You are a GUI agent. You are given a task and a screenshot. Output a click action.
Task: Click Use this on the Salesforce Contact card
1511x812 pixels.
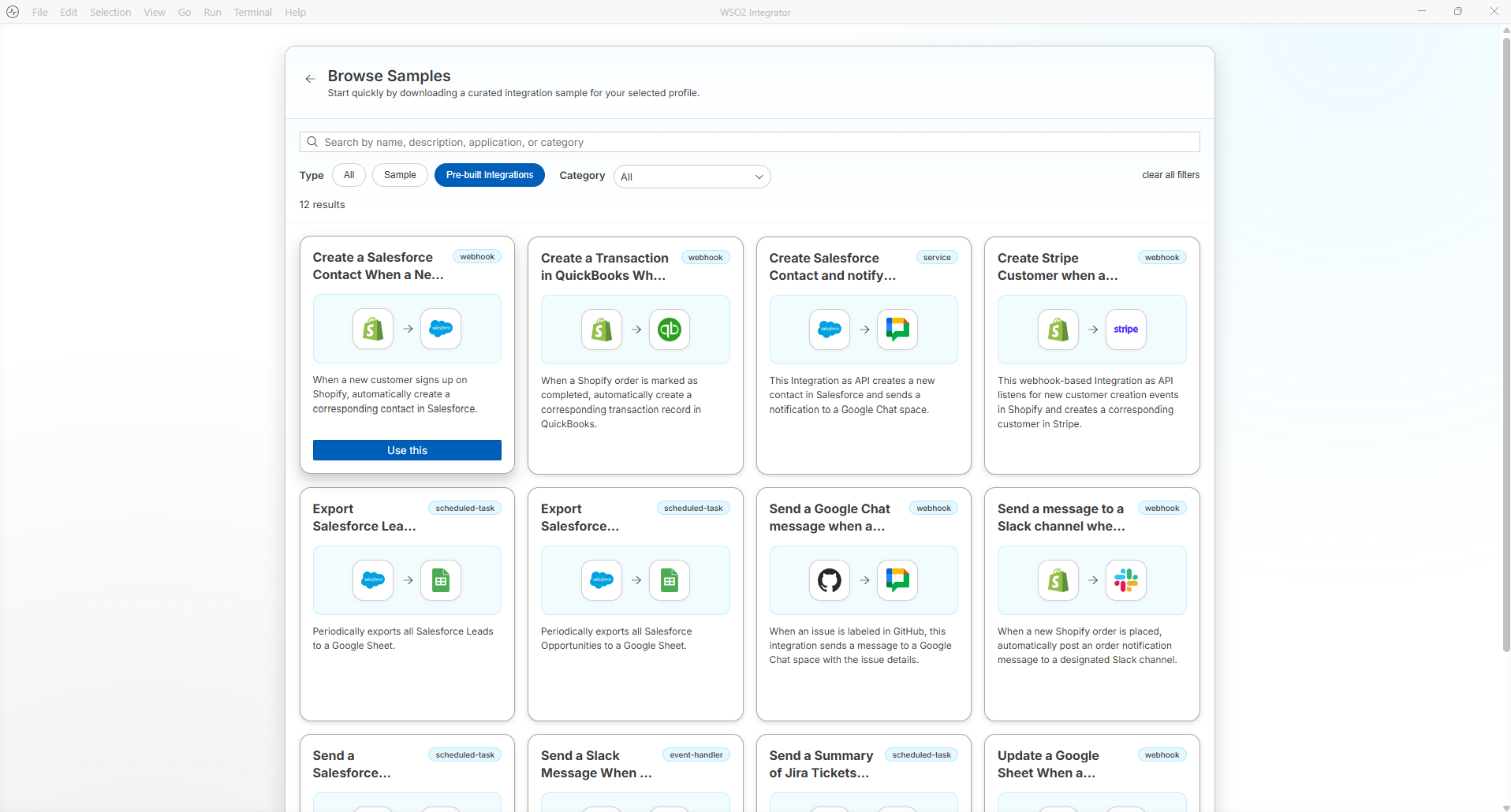click(407, 450)
